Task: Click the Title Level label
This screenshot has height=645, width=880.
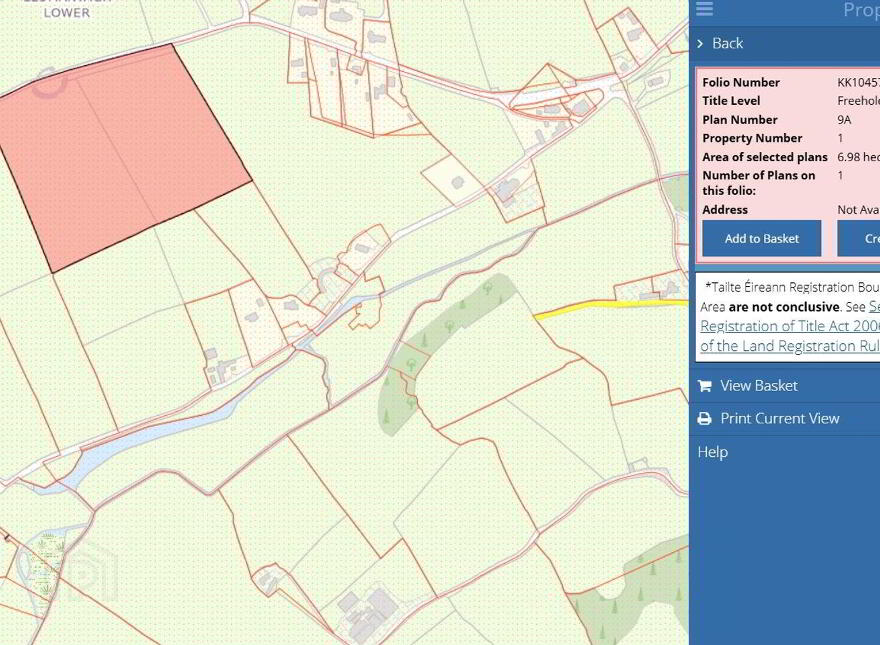Action: (731, 101)
